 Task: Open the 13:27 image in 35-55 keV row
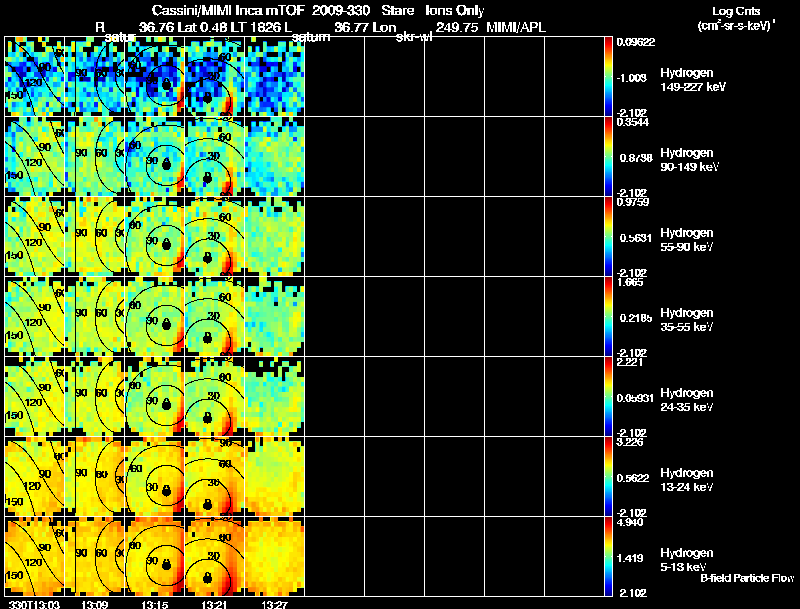[x=275, y=317]
